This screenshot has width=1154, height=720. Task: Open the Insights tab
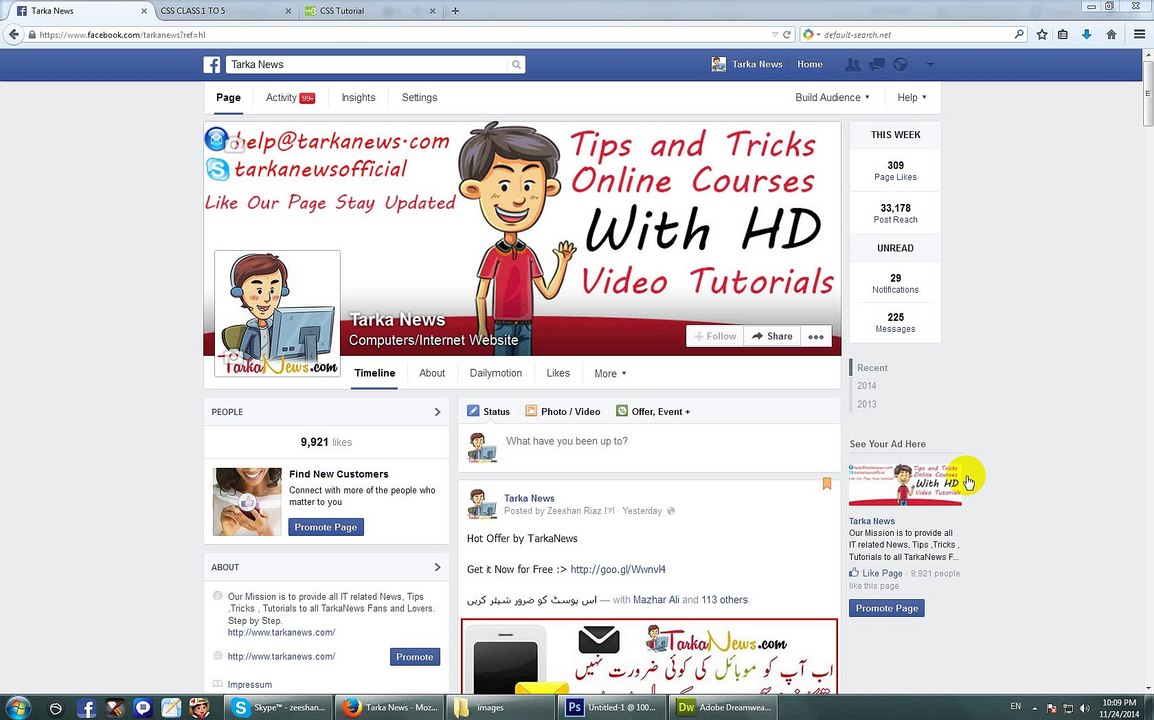coord(358,97)
